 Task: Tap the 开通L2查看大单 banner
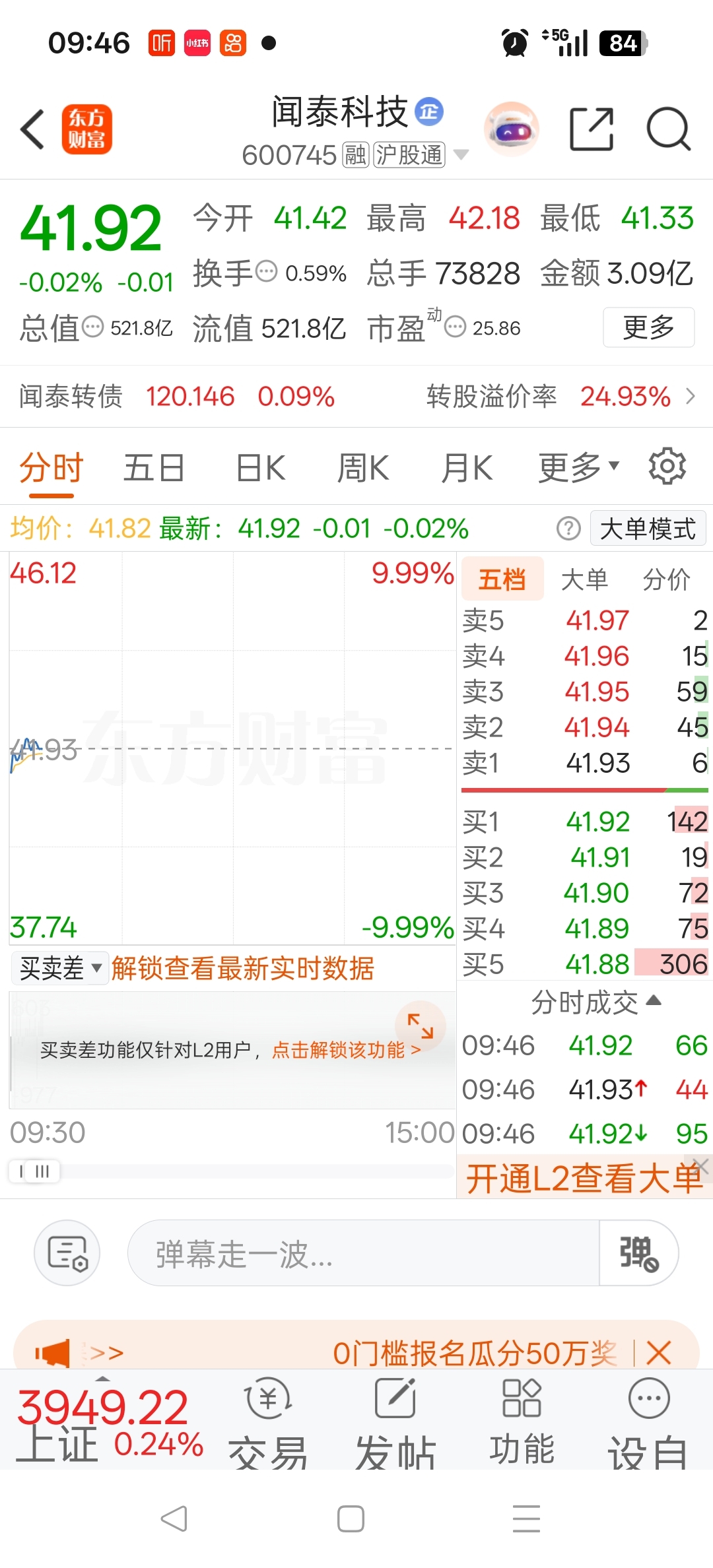(x=584, y=1178)
